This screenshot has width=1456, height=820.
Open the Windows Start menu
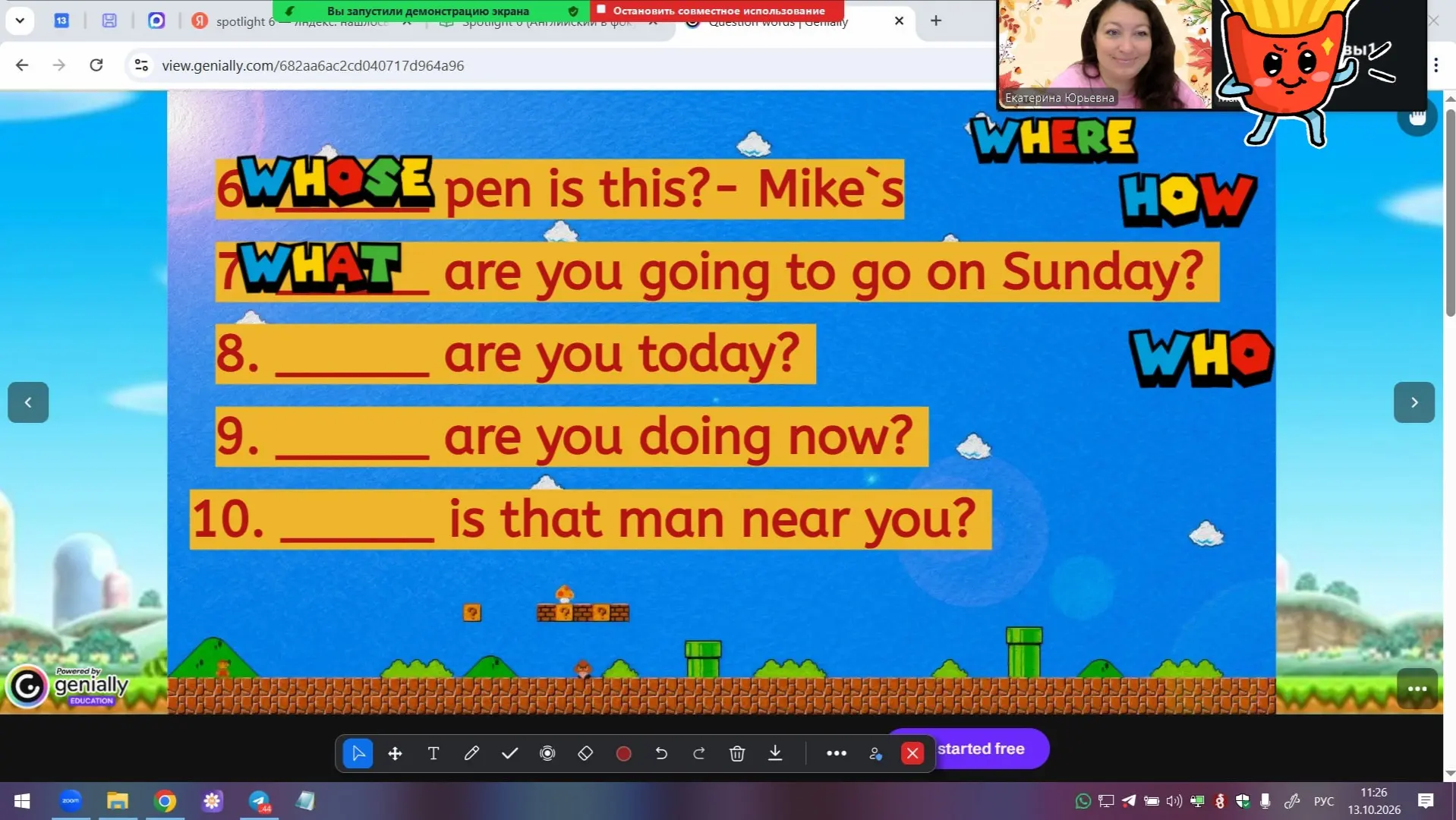[22, 800]
